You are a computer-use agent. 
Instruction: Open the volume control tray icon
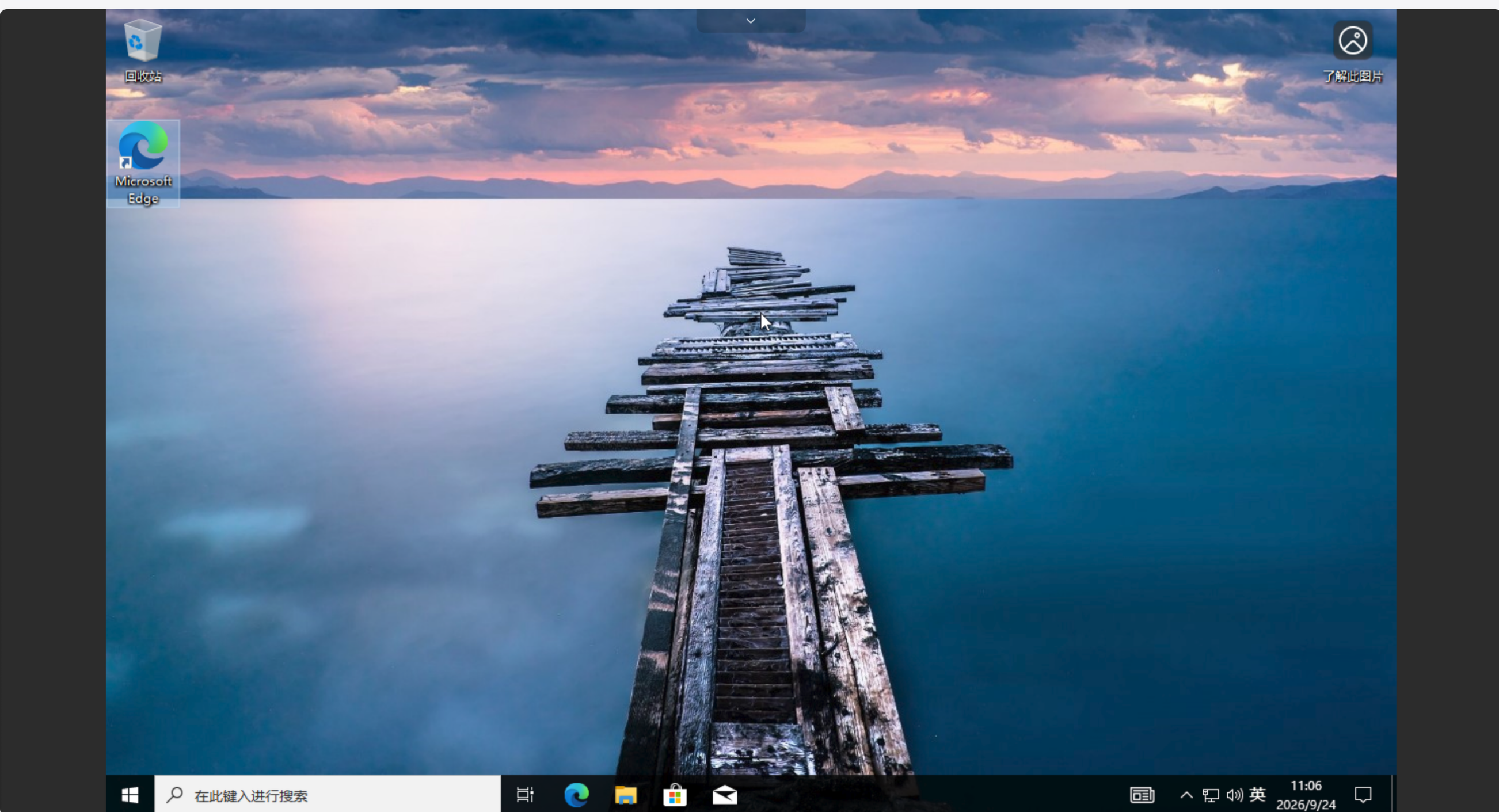[x=1234, y=795]
